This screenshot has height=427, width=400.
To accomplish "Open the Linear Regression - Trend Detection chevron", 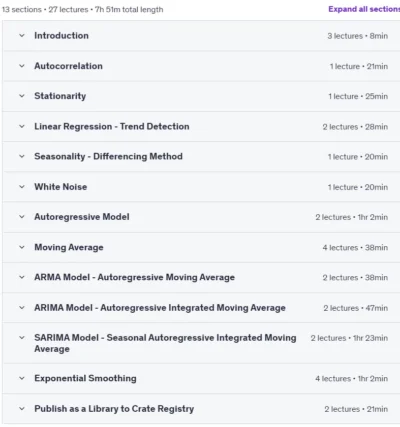I will pos(22,126).
